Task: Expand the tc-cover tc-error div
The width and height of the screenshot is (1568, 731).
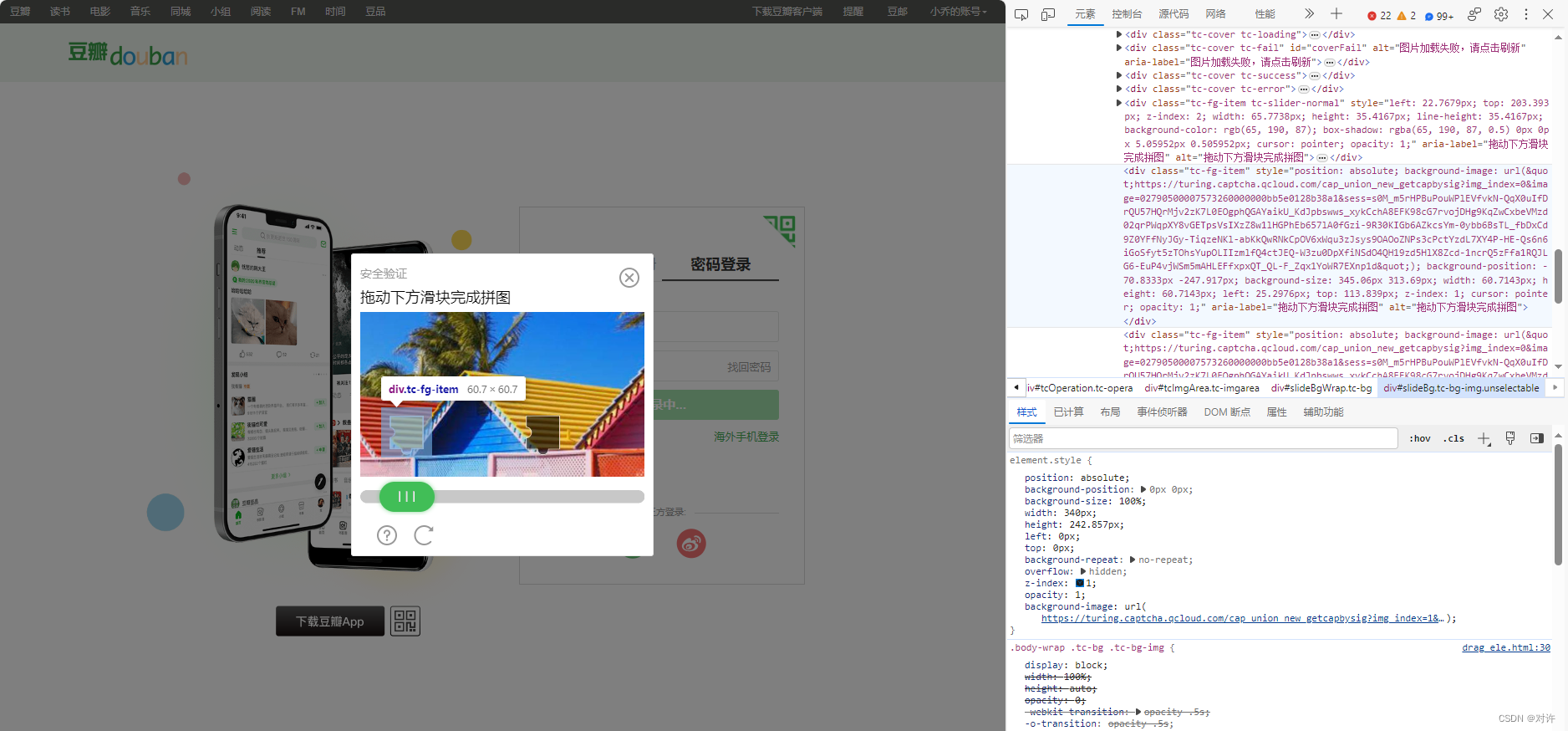Action: click(1119, 89)
